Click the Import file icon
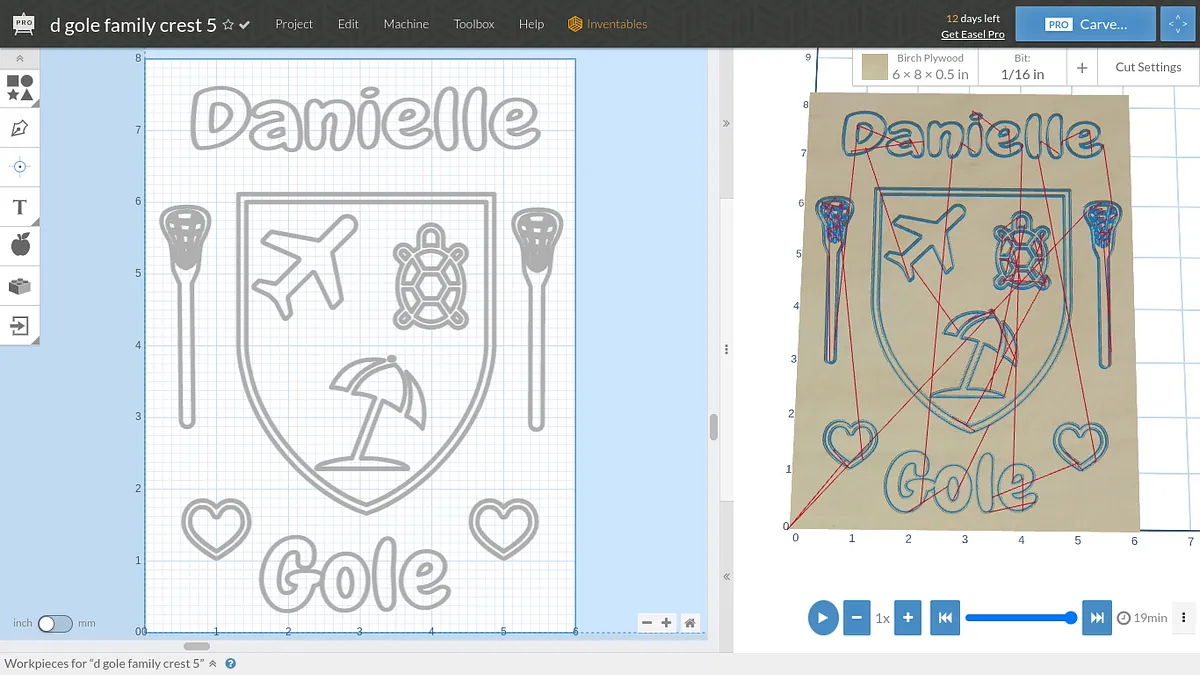Viewport: 1200px width, 675px height. [20, 325]
